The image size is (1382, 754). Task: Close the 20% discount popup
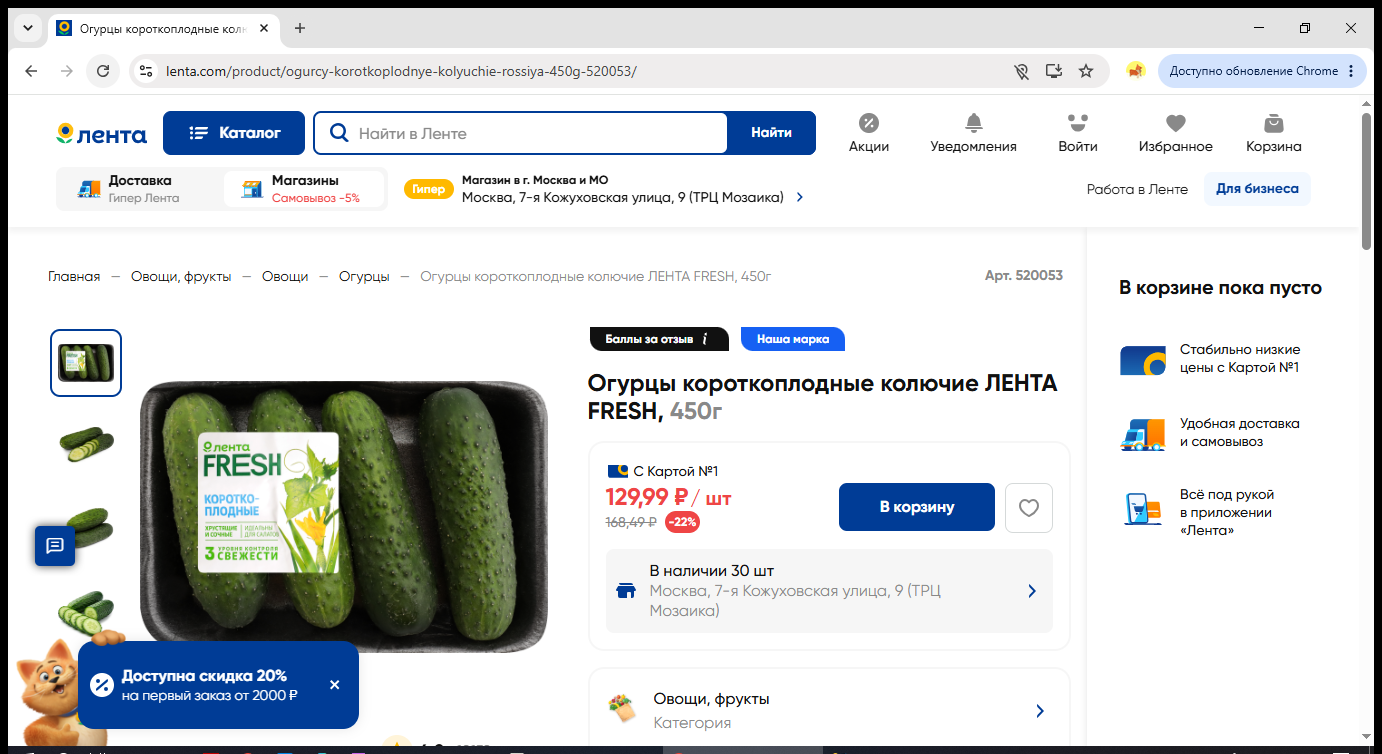[335, 685]
